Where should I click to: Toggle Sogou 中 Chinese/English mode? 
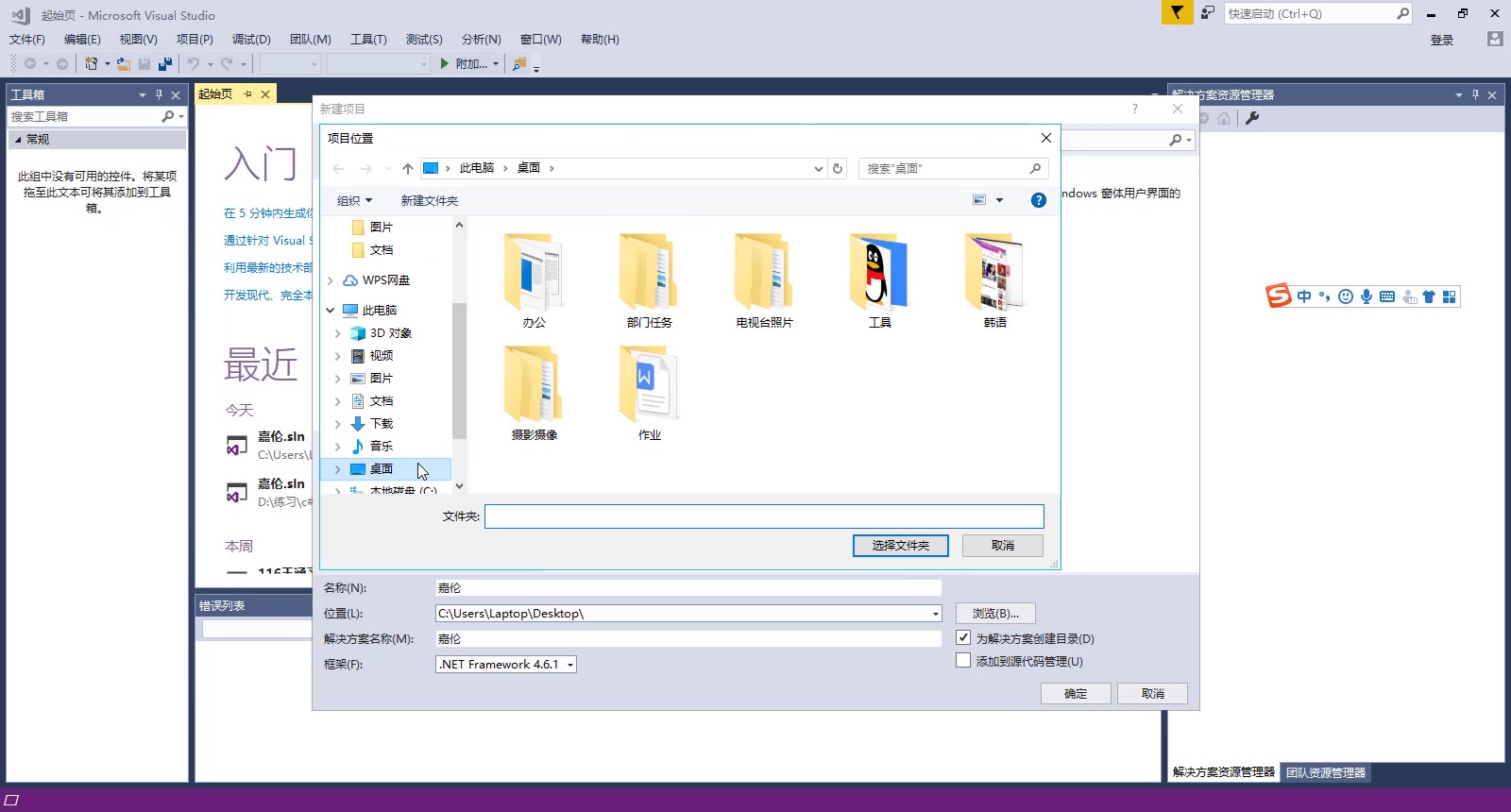coord(1304,296)
